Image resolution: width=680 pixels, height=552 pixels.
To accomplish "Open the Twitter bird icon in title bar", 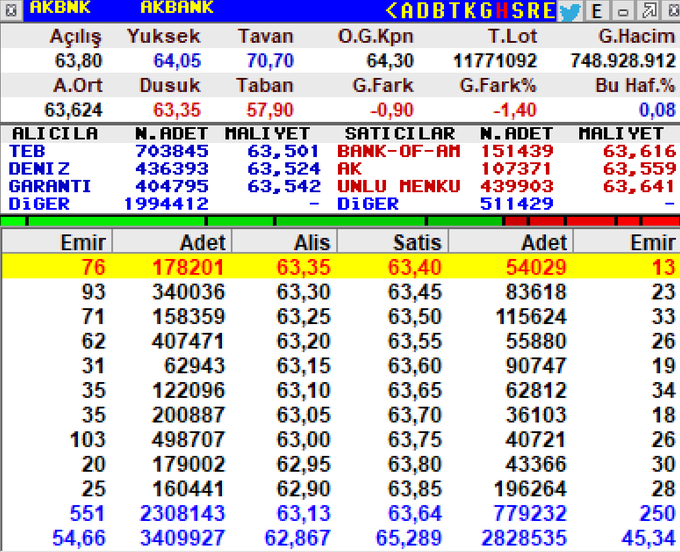I will pos(569,11).
